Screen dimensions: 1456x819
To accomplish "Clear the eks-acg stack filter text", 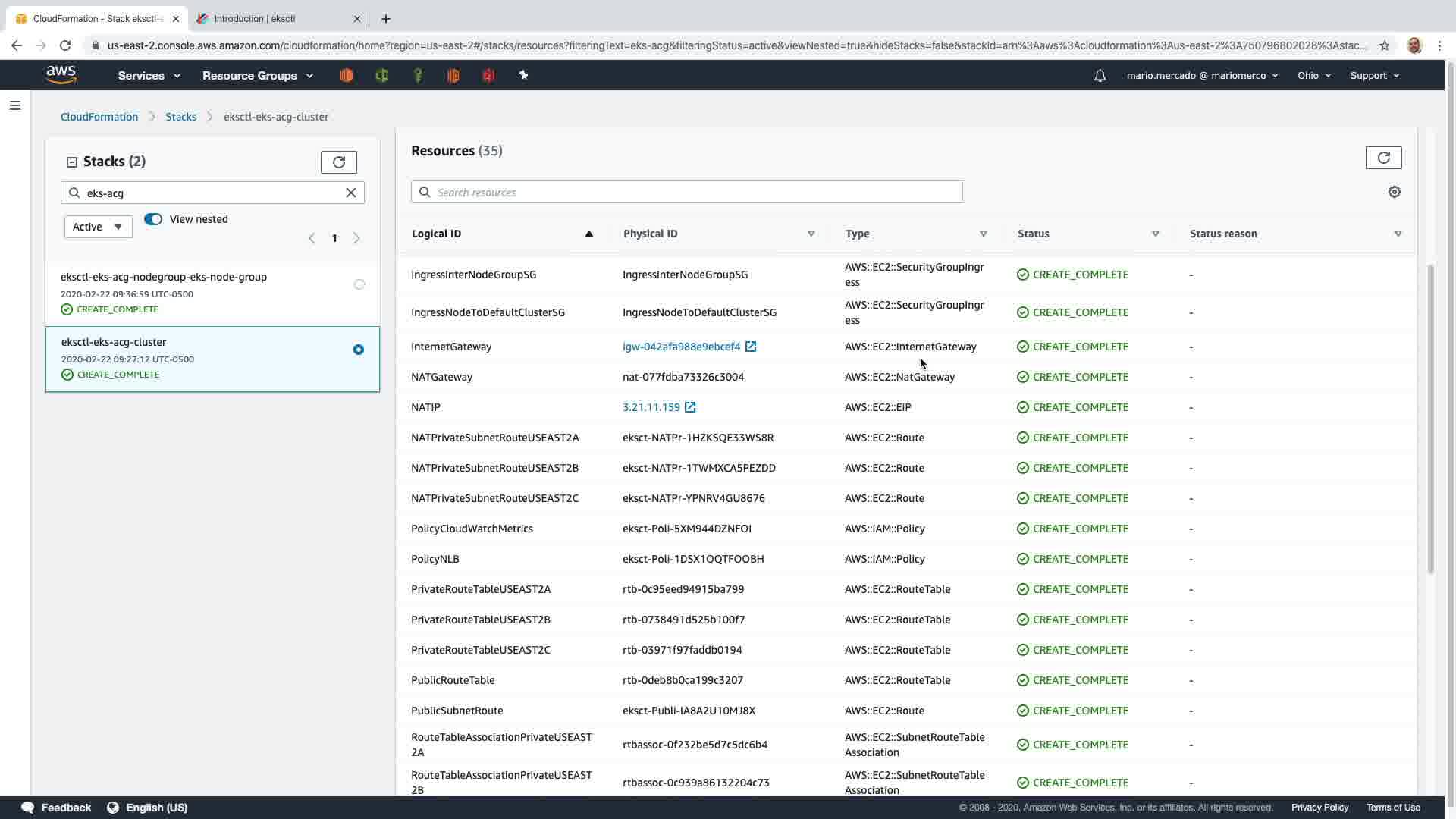I will click(351, 193).
